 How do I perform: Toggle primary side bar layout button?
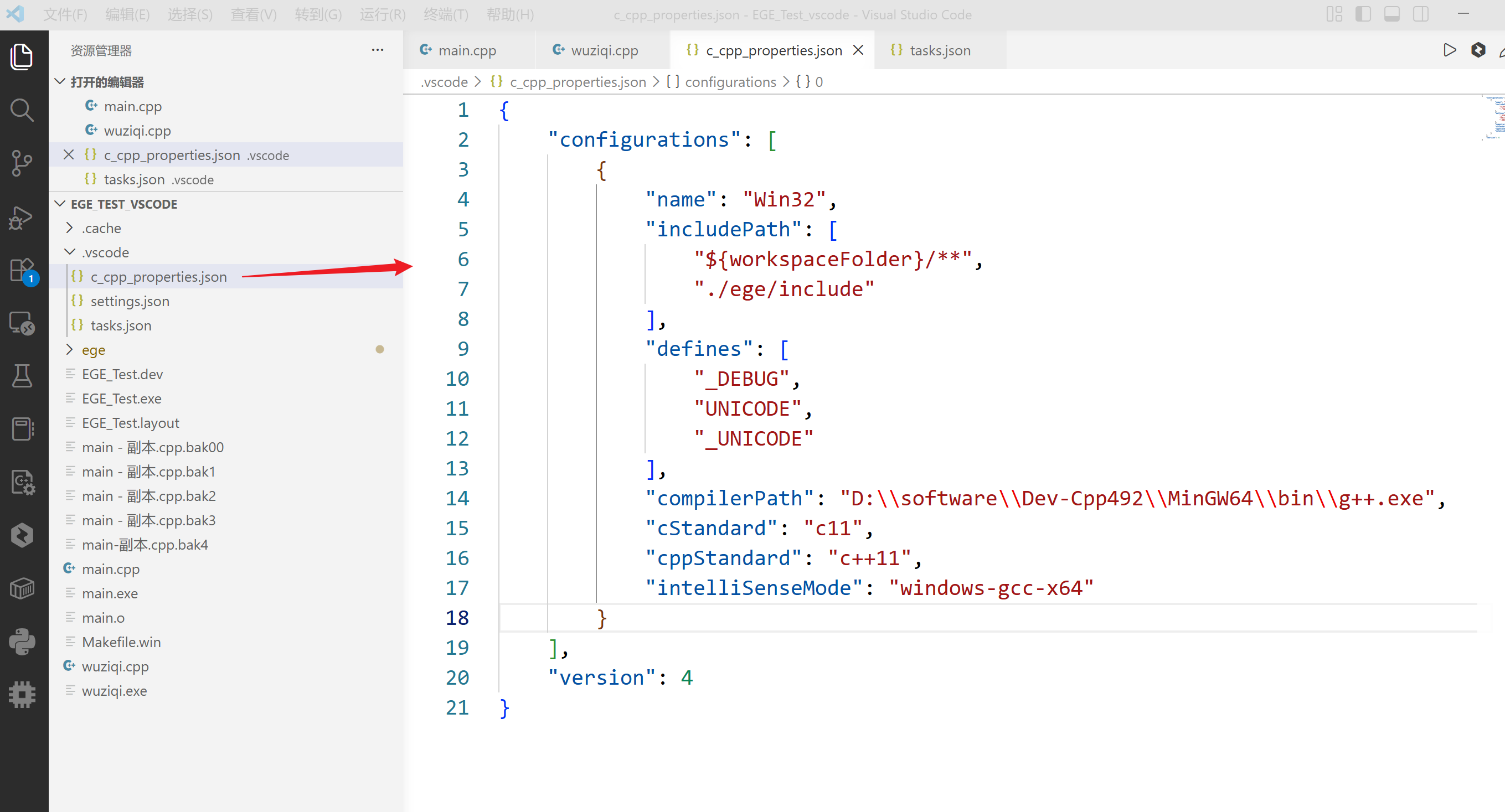pos(1363,14)
